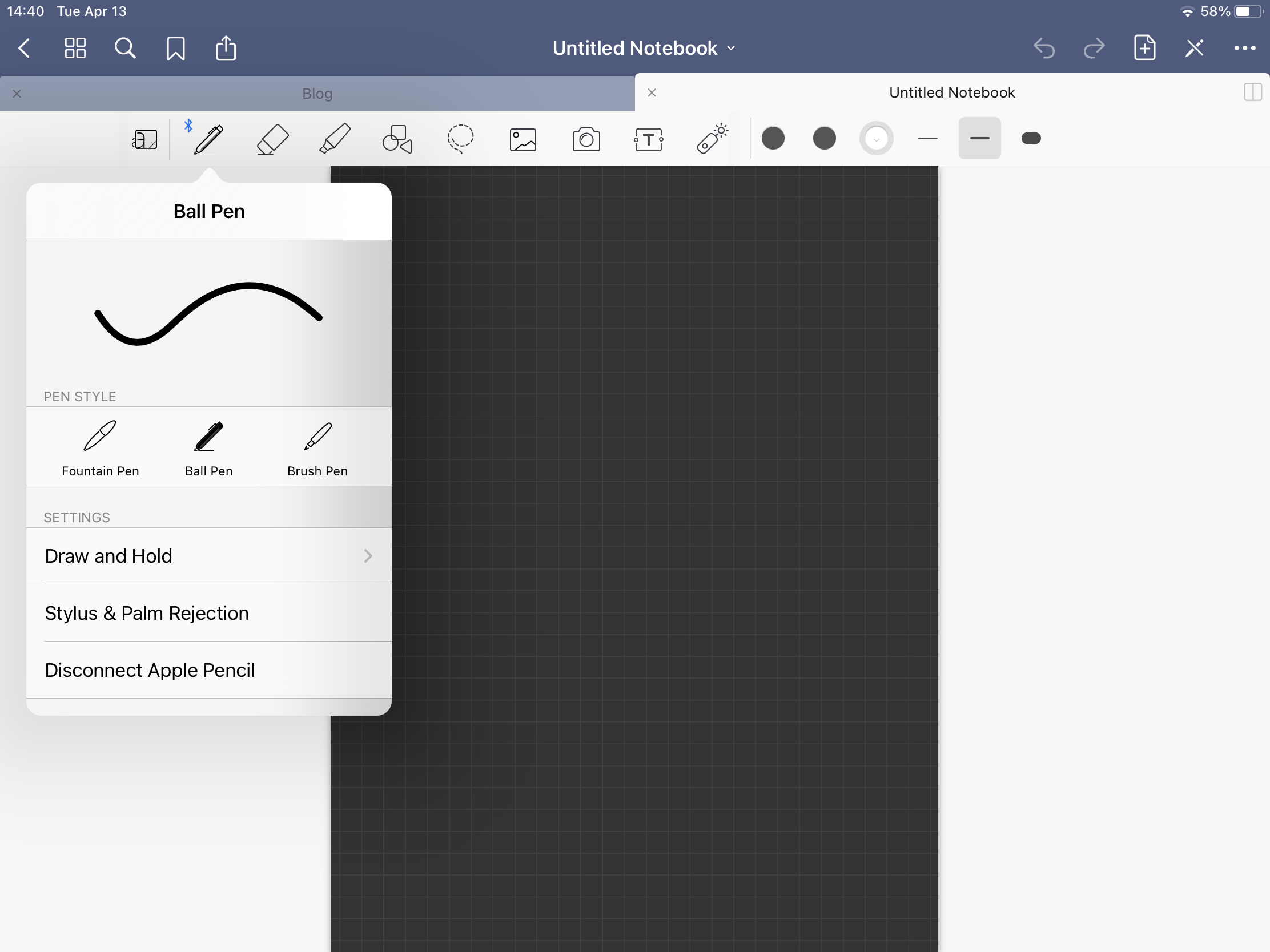Click the add page icon
Image resolution: width=1270 pixels, height=952 pixels.
pyautogui.click(x=1144, y=48)
